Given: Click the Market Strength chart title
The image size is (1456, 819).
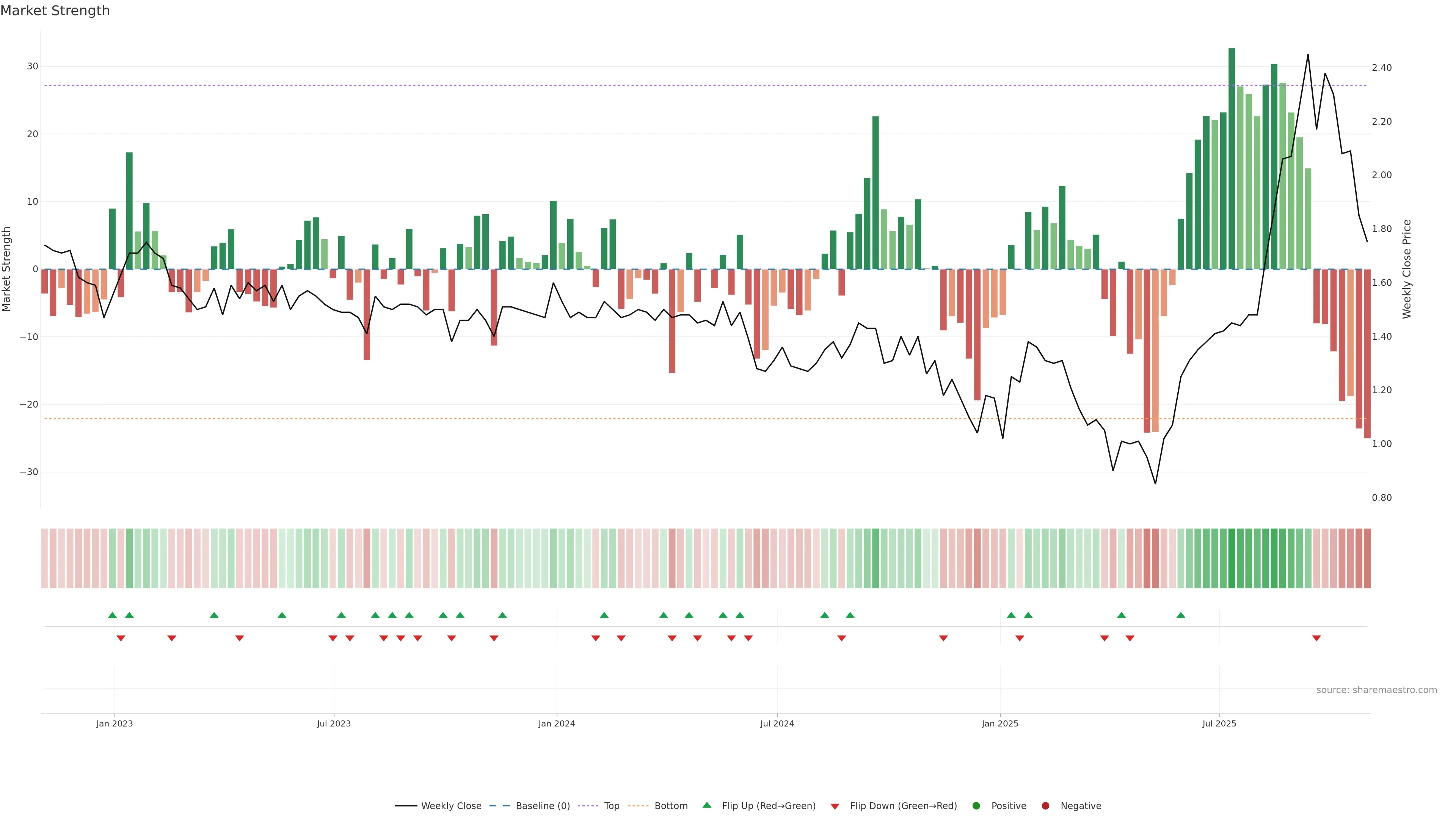Looking at the screenshot, I should click(x=55, y=11).
